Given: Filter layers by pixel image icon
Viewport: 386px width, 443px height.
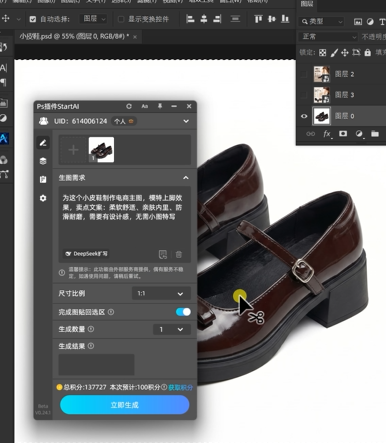Looking at the screenshot, I should [x=358, y=22].
